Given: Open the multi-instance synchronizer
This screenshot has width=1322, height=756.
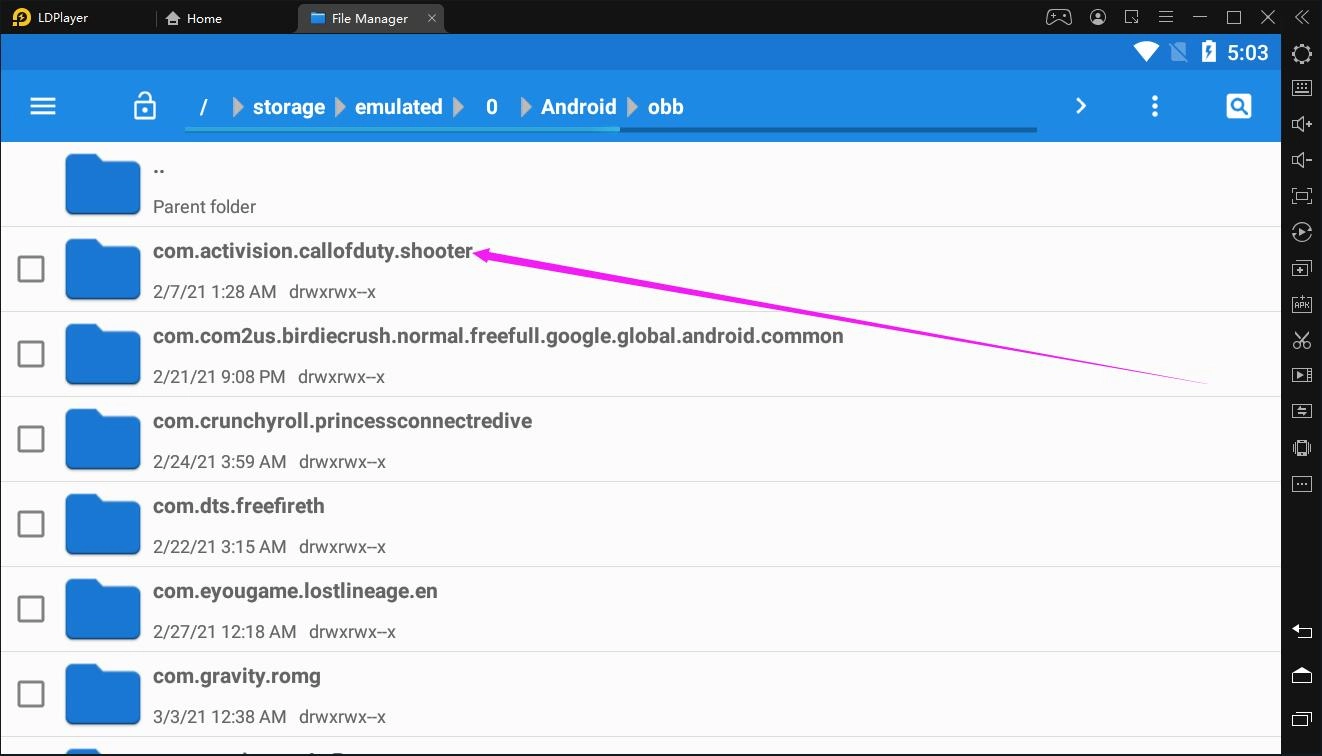Looking at the screenshot, I should click(1301, 410).
